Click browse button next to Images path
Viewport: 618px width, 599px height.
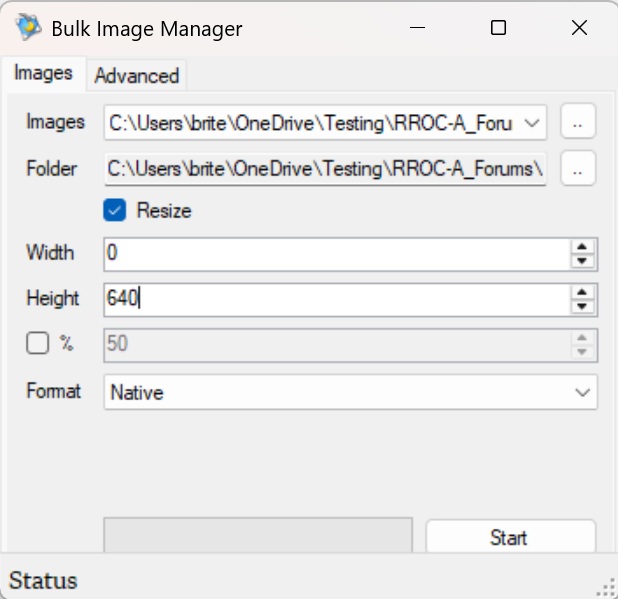[578, 122]
